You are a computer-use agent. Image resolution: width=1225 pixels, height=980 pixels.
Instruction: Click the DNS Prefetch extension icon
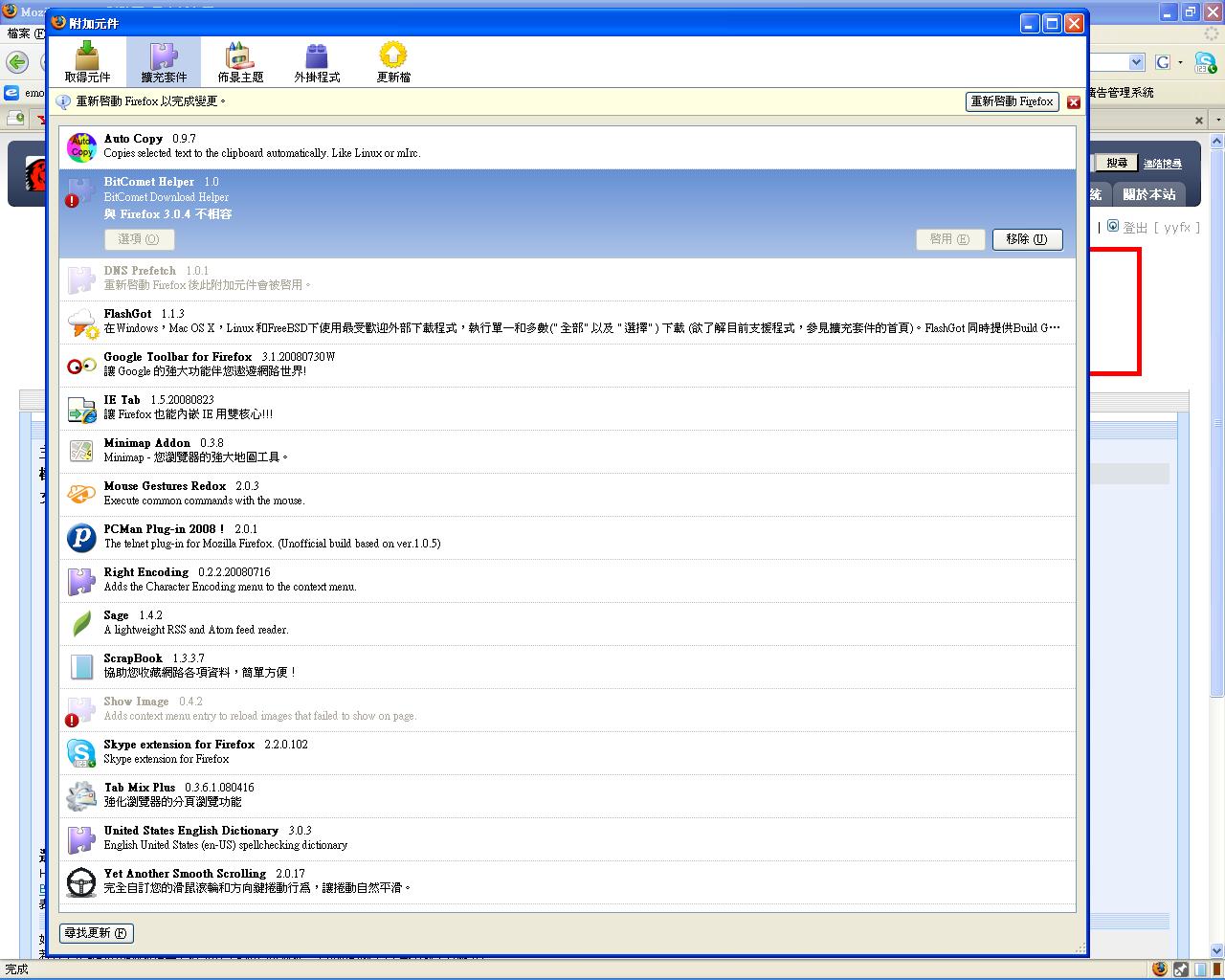point(81,278)
